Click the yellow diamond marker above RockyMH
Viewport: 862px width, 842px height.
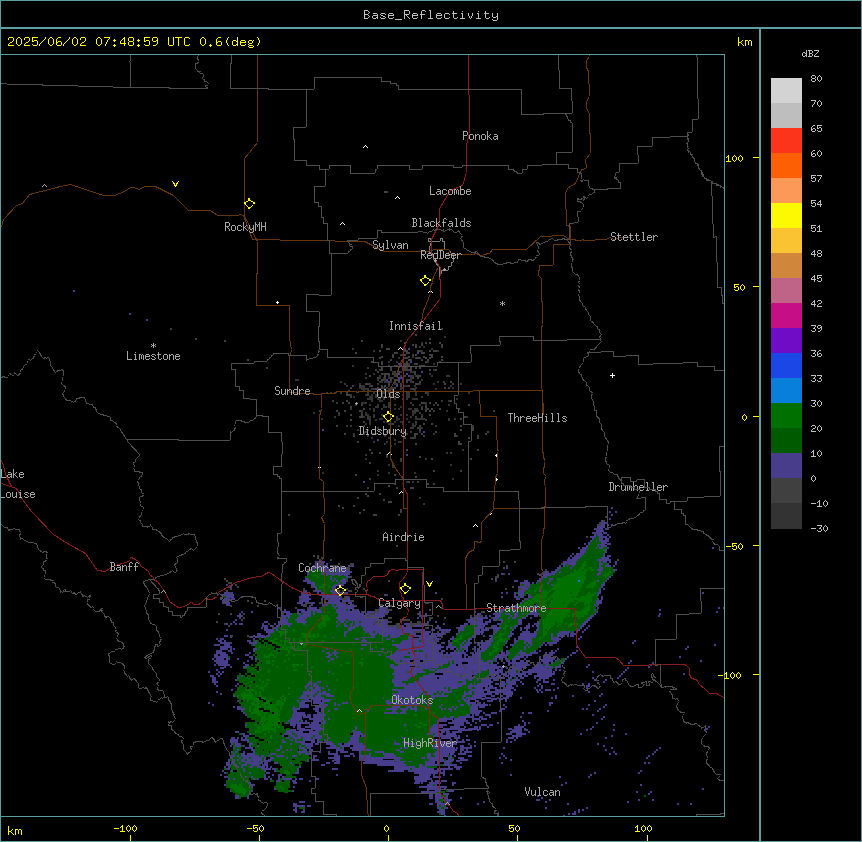point(250,204)
